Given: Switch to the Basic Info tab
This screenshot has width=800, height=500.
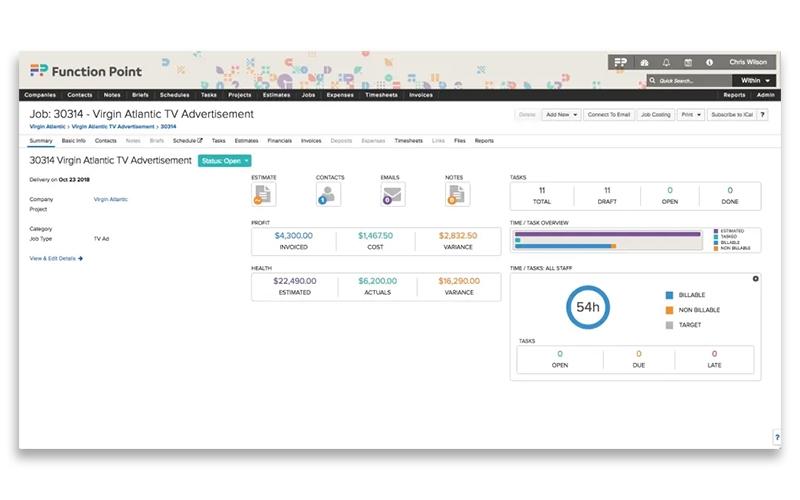Looking at the screenshot, I should (x=73, y=141).
